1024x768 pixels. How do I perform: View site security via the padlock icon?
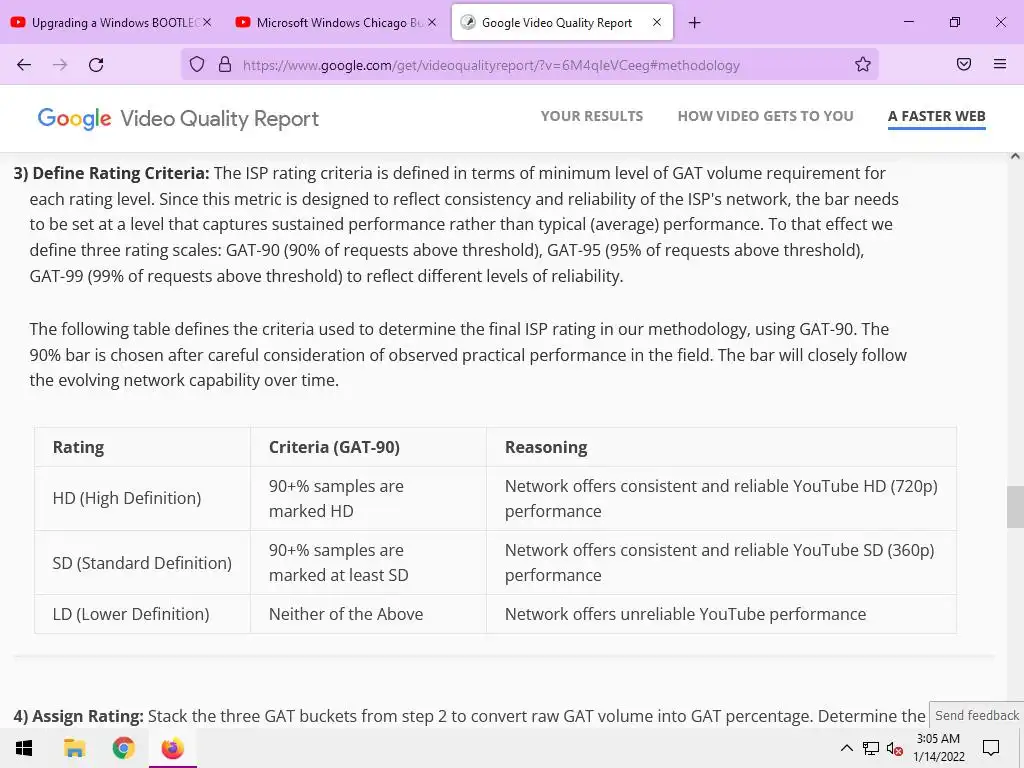click(x=225, y=64)
